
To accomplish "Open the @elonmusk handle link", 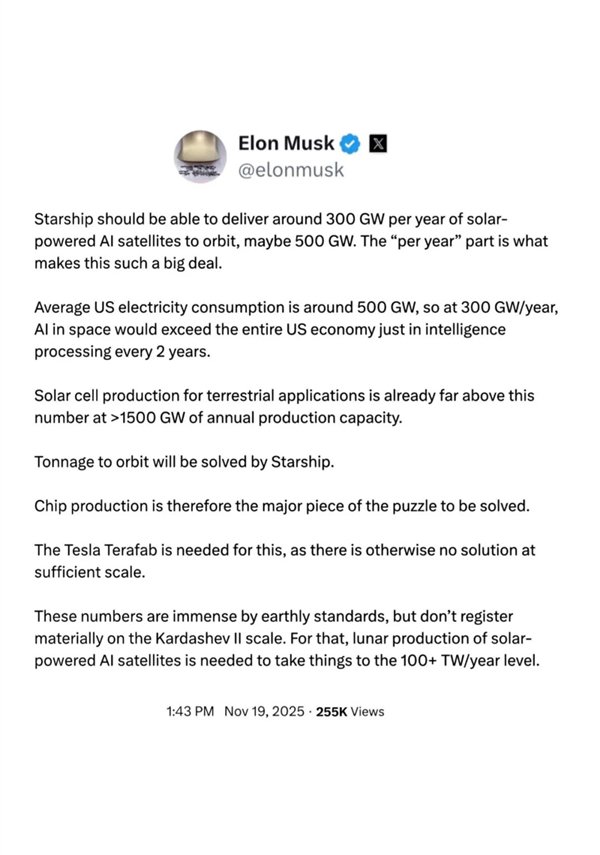I will 291,170.
